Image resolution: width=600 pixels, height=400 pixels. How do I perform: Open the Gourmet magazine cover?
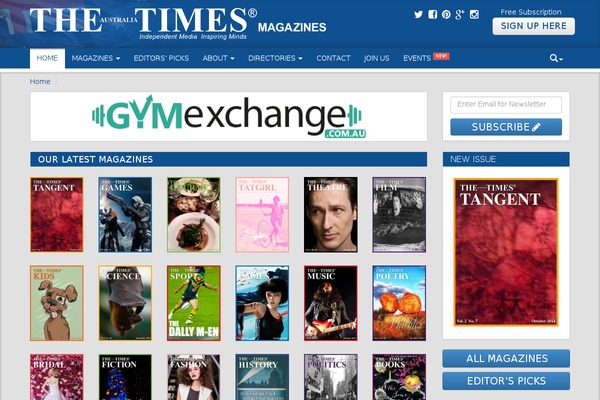[194, 214]
